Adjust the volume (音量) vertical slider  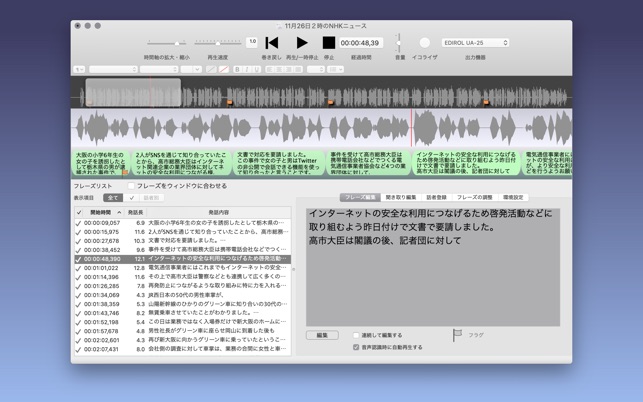398,43
